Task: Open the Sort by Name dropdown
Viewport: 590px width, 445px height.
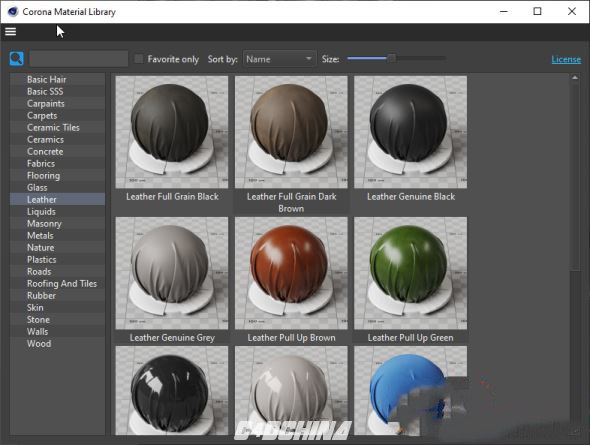Action: click(279, 59)
